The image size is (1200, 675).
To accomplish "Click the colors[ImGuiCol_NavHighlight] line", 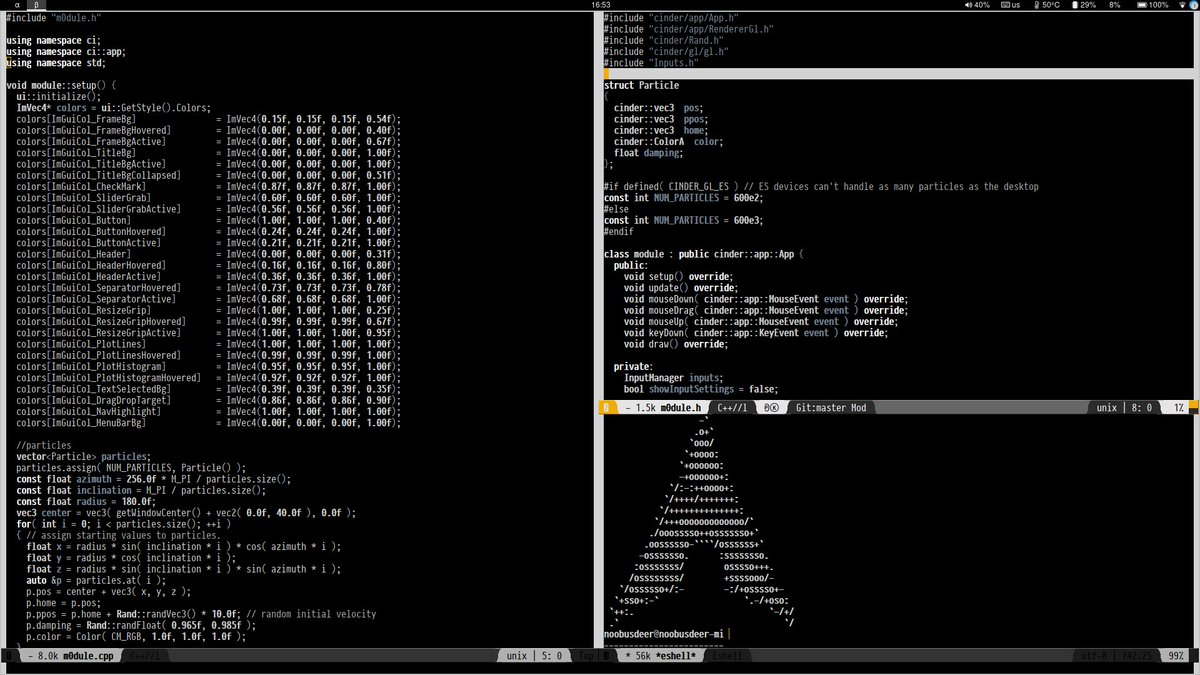I will 208,411.
